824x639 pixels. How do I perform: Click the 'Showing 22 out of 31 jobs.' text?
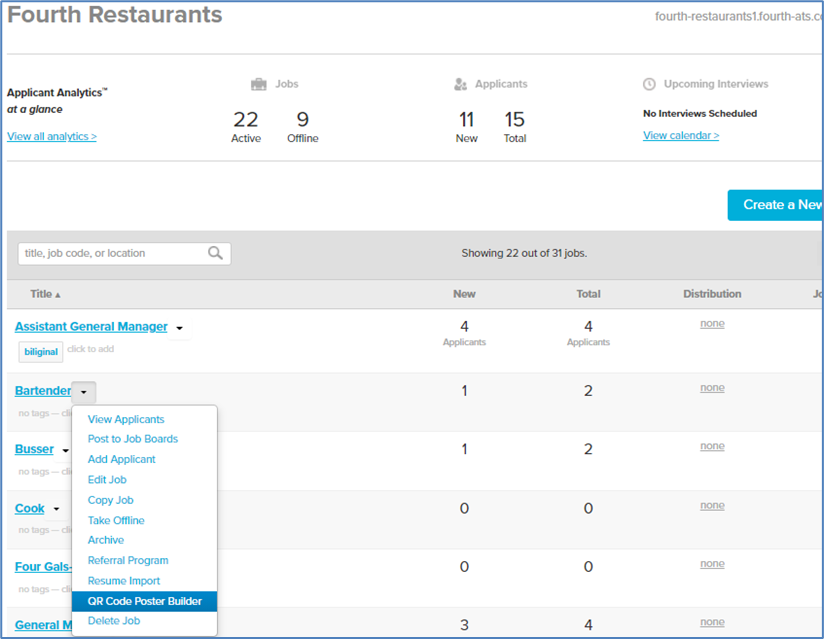coord(524,253)
